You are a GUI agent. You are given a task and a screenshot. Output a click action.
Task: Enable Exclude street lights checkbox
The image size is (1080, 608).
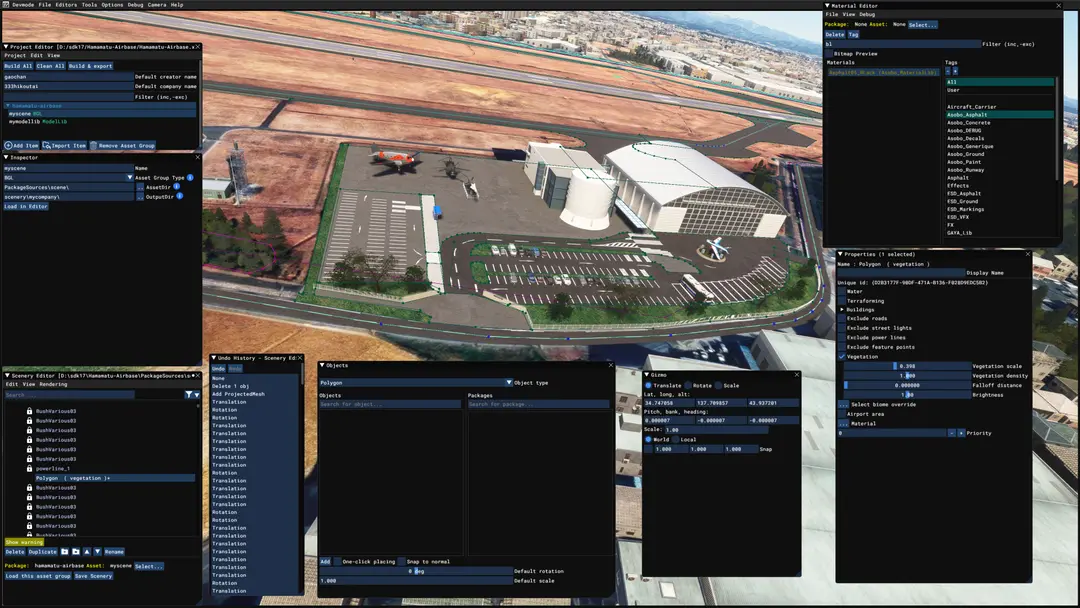pyautogui.click(x=842, y=328)
